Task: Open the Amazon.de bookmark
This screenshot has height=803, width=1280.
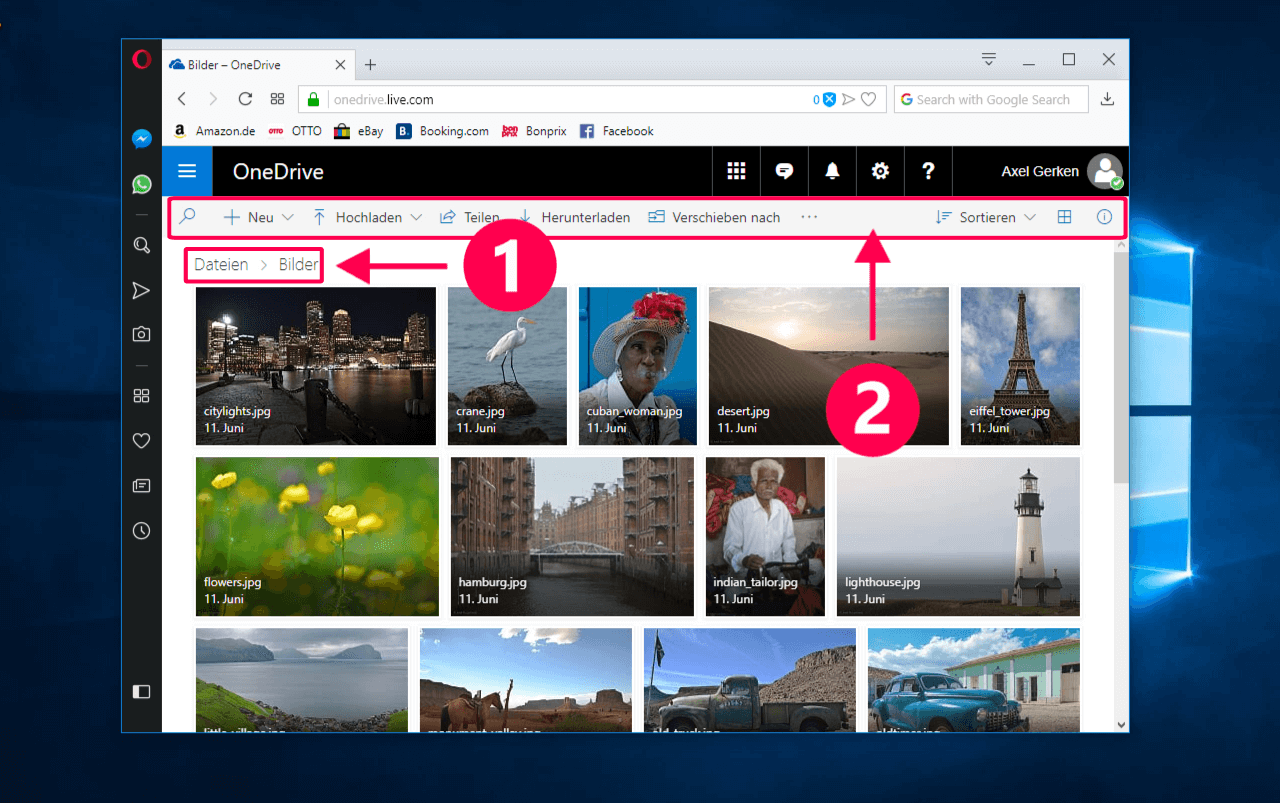Action: (x=215, y=131)
